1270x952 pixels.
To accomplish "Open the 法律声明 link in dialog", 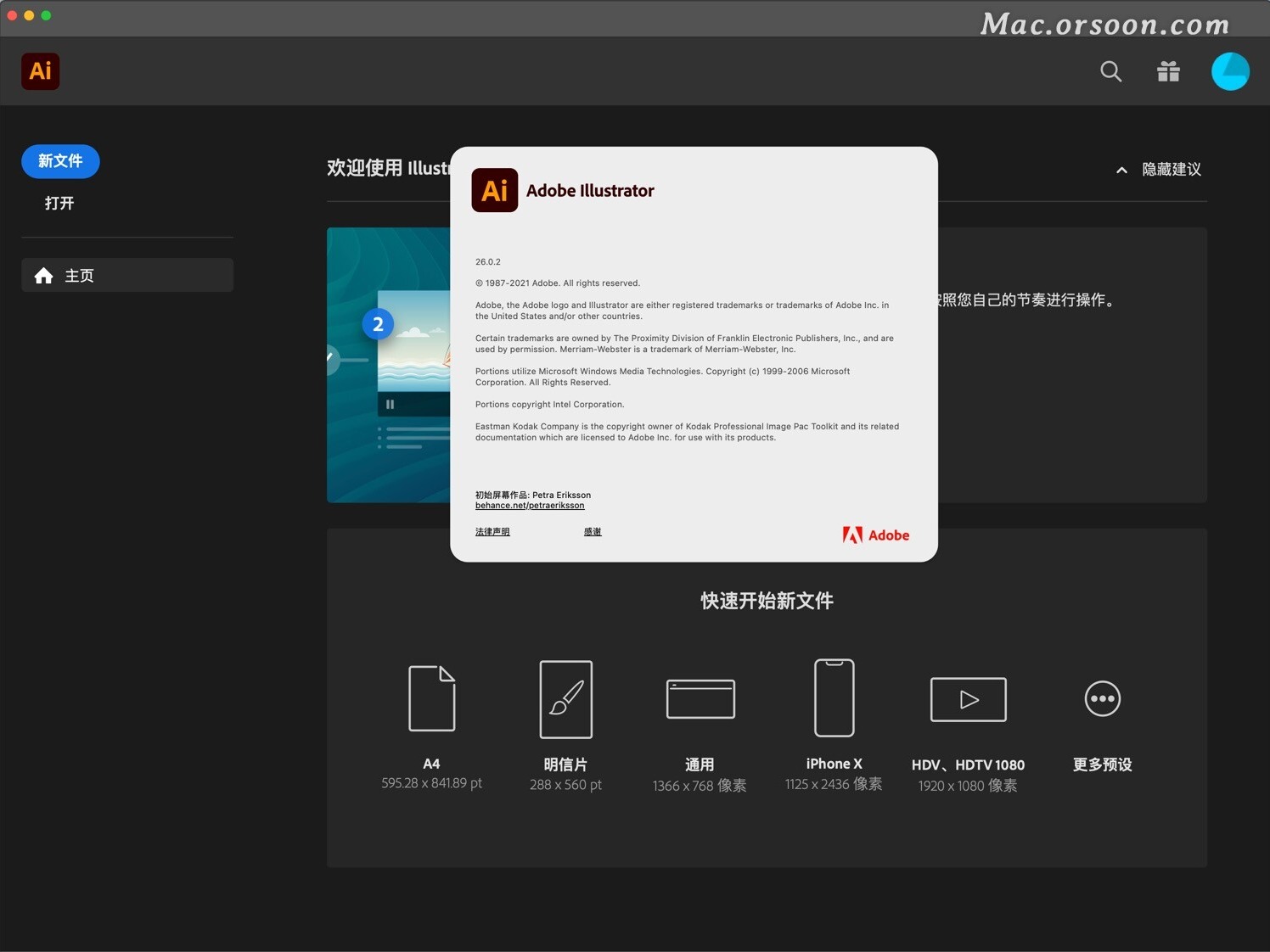I will click(x=492, y=531).
